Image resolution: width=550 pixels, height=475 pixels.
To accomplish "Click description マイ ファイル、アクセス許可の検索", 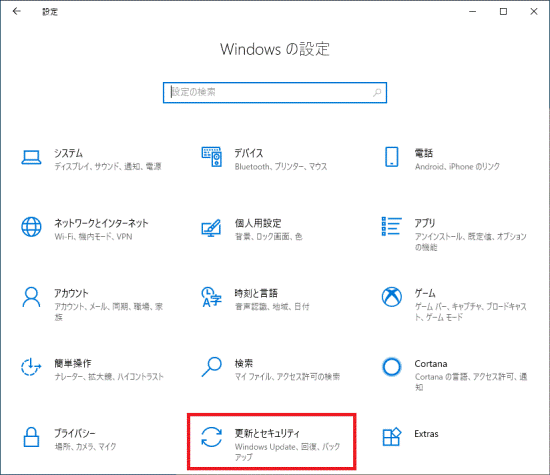I will point(287,377).
